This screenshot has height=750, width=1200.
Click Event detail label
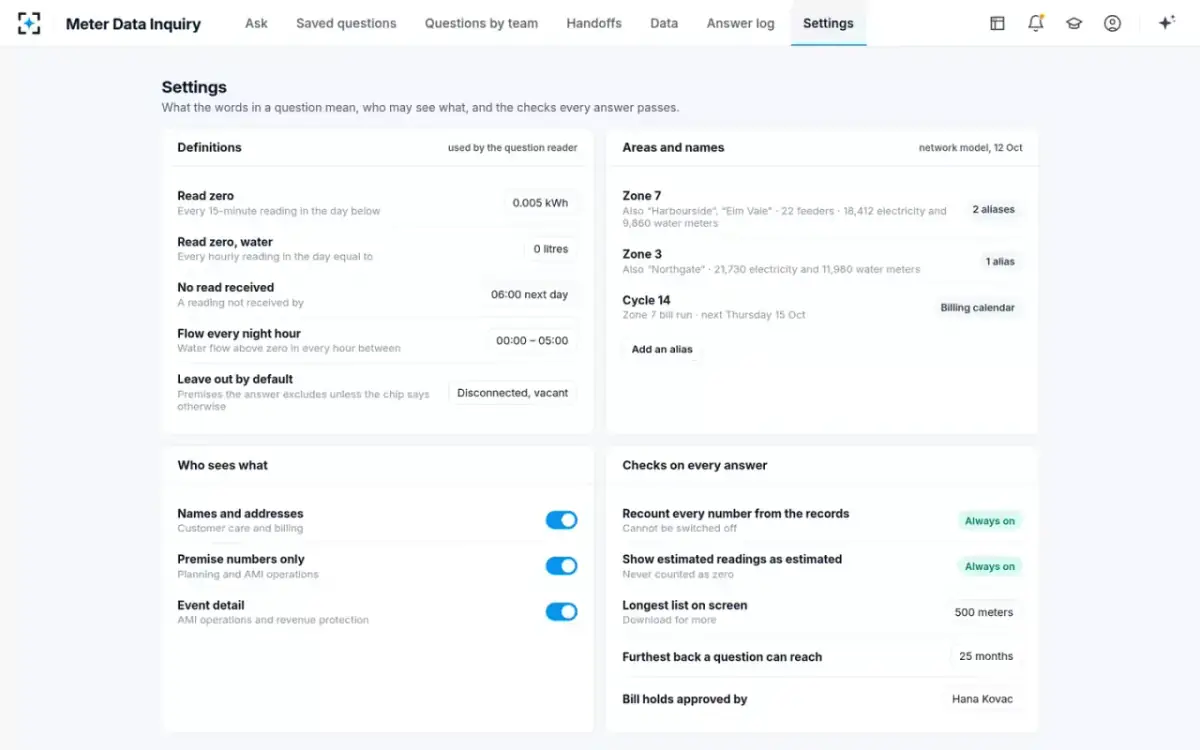(211, 606)
